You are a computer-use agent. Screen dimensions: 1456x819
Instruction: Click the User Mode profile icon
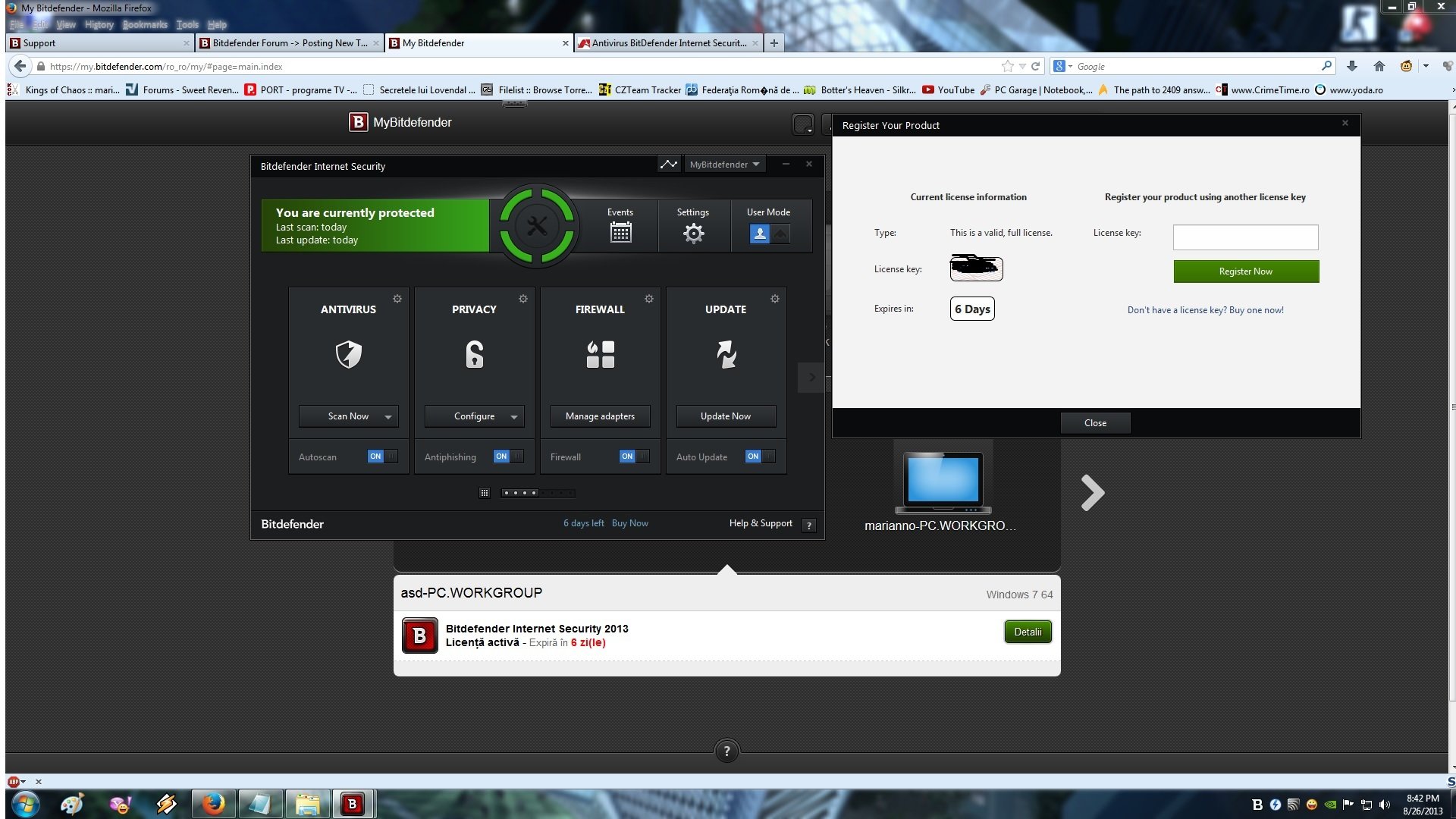coord(759,234)
